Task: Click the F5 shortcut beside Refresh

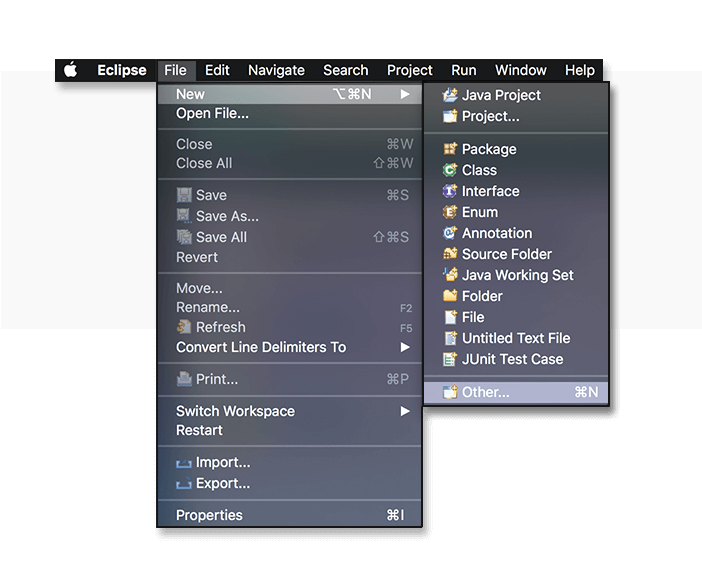Action: coord(406,328)
